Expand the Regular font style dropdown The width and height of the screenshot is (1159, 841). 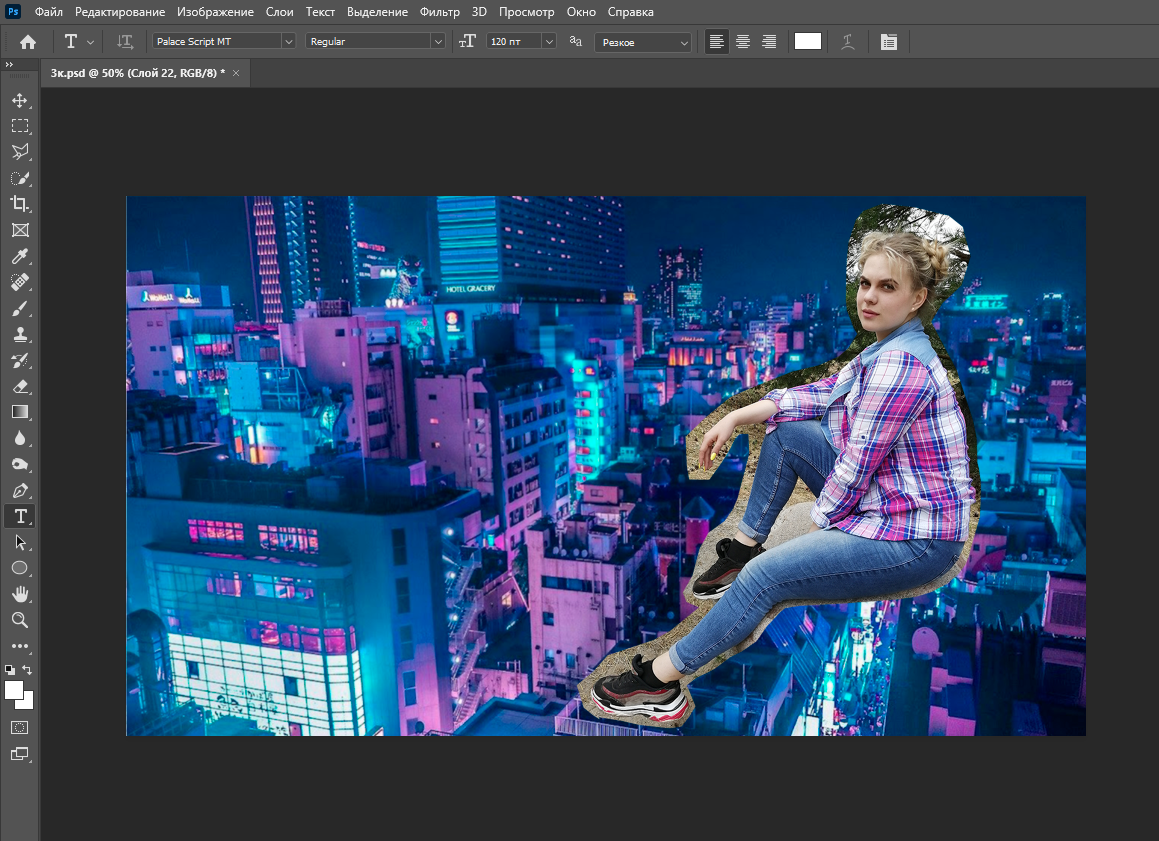(437, 42)
